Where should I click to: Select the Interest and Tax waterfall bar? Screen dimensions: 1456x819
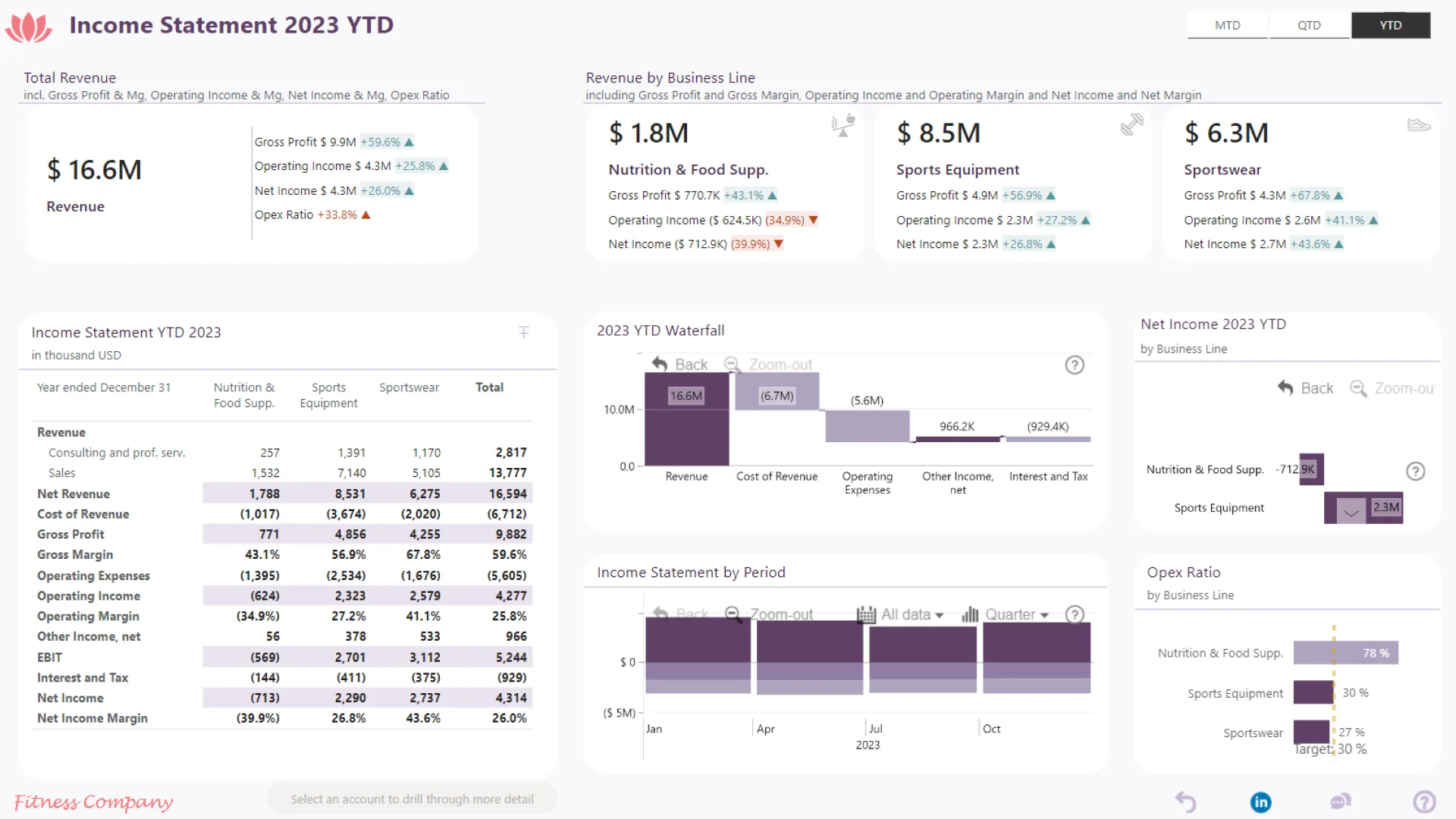[x=1048, y=439]
